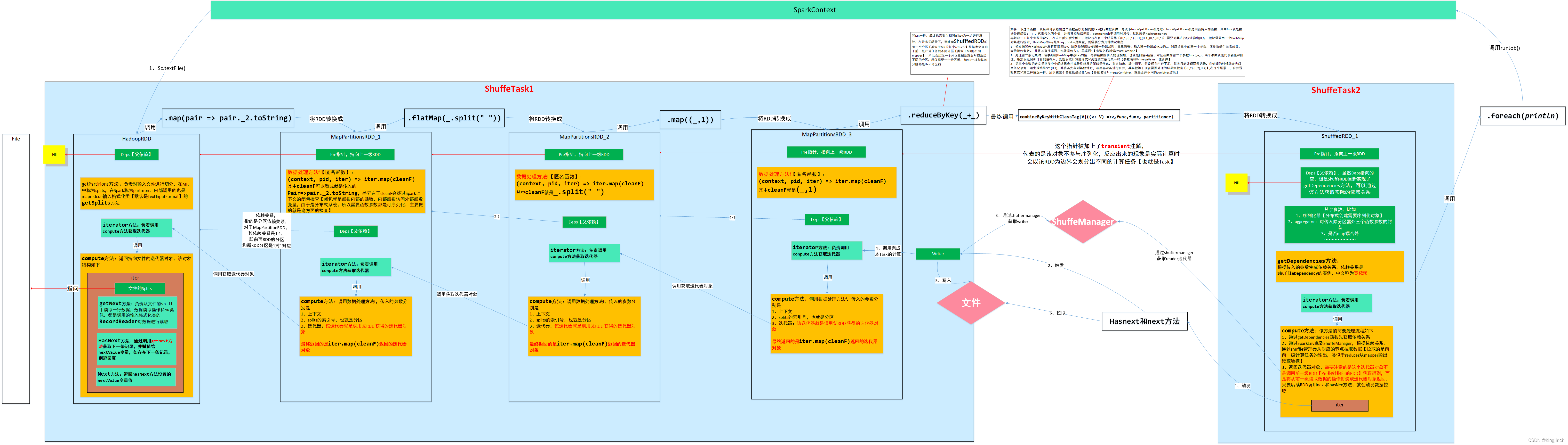This screenshot has width=1568, height=445.
Task: Click the ShuffeTask2 title text
Action: point(1336,90)
